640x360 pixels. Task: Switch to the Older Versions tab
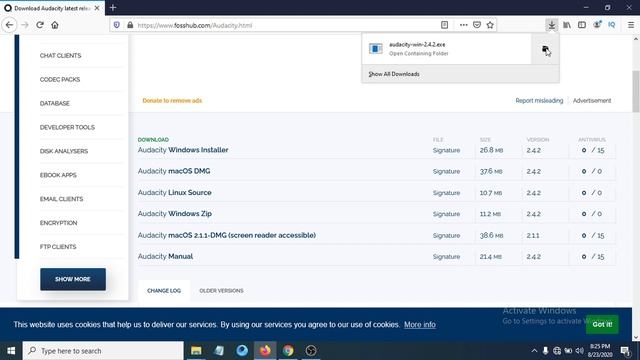[x=221, y=291]
